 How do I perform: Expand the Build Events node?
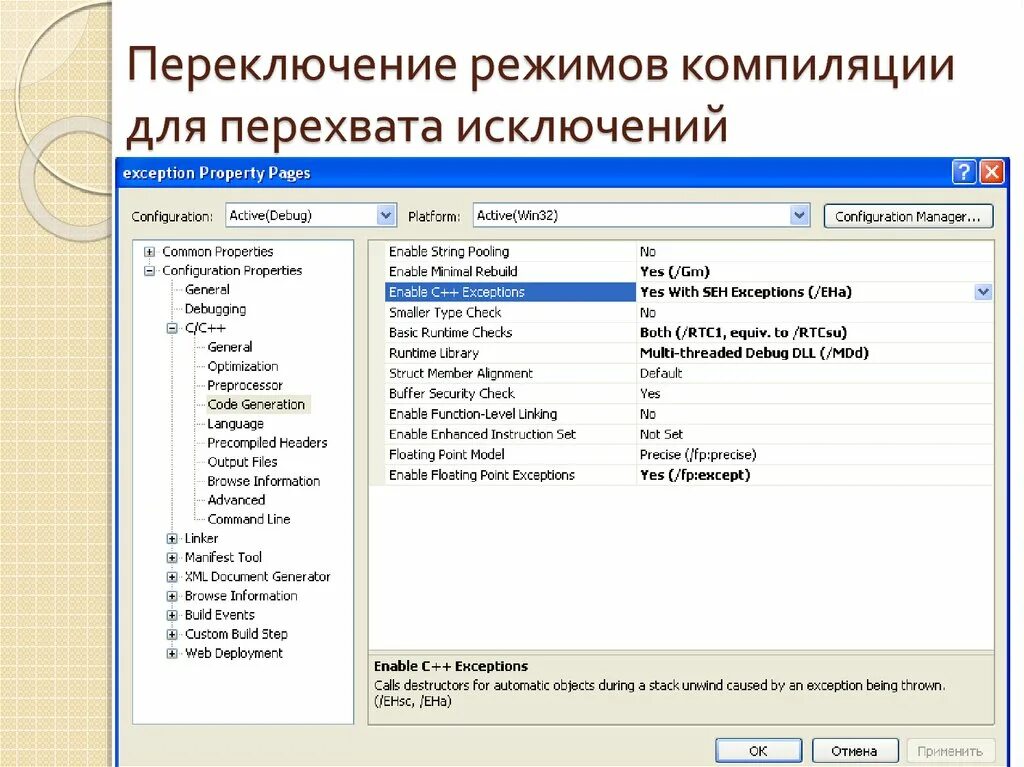point(172,615)
